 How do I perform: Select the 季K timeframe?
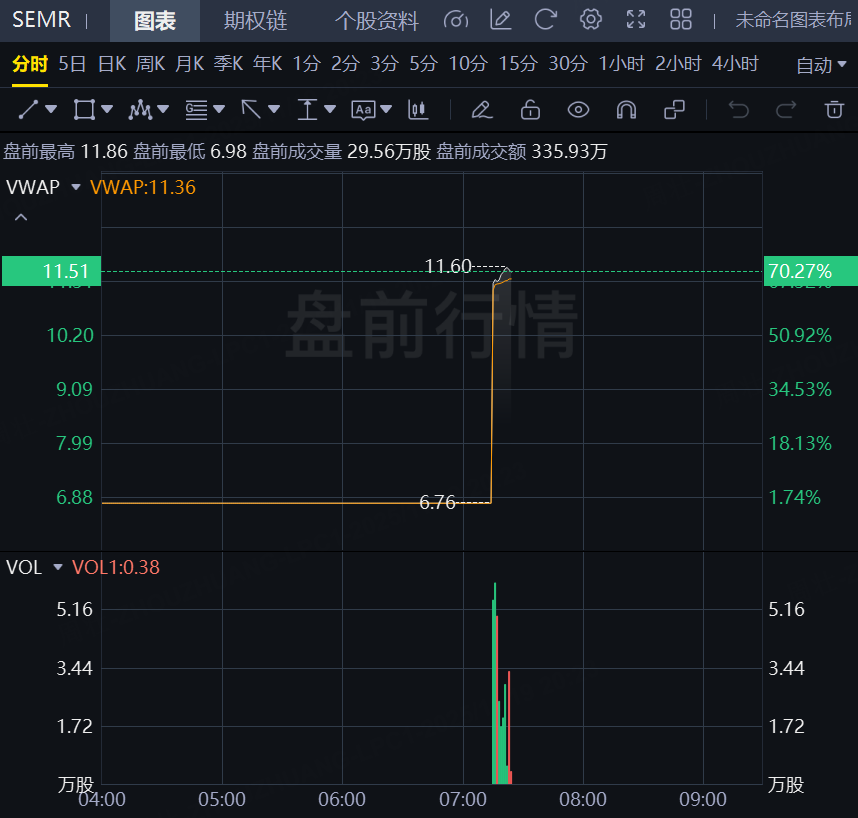pos(228,64)
